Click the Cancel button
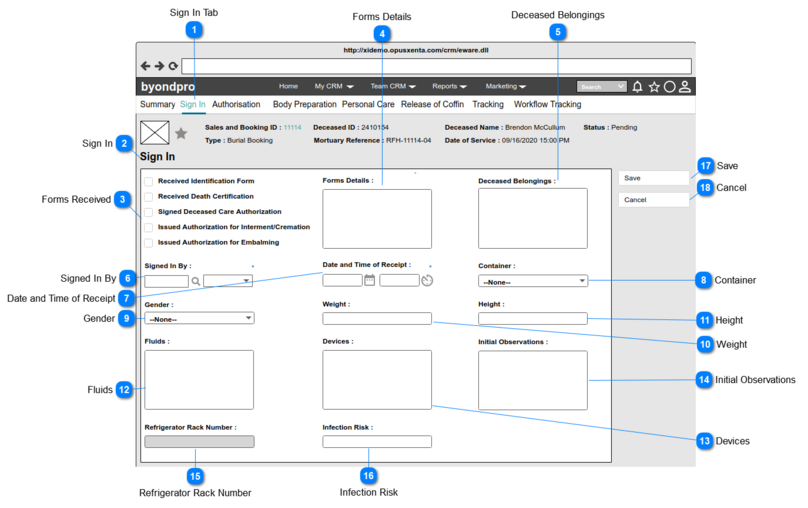Image resolution: width=808 pixels, height=508 pixels. point(653,200)
